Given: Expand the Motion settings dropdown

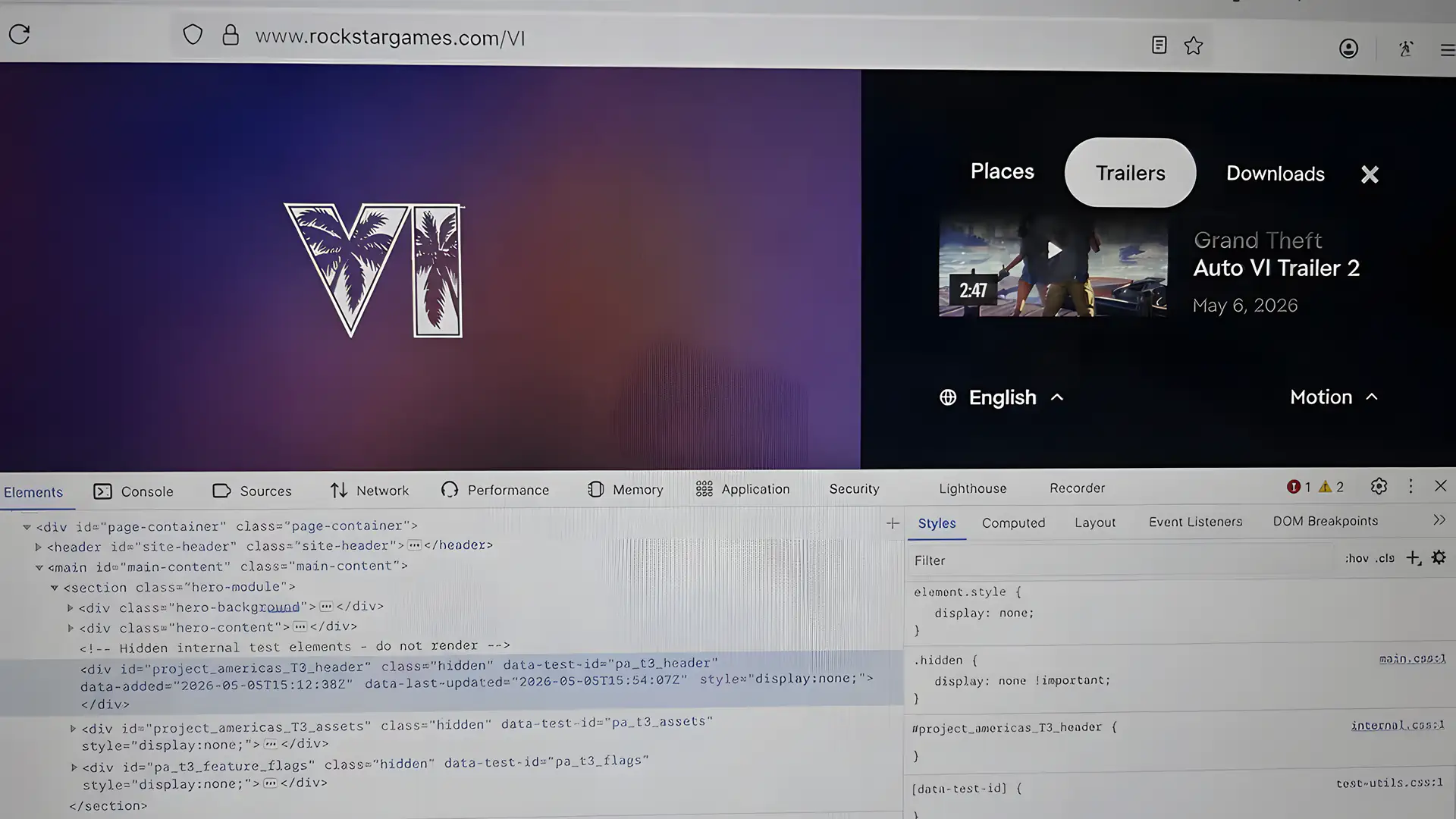Looking at the screenshot, I should coord(1333,397).
